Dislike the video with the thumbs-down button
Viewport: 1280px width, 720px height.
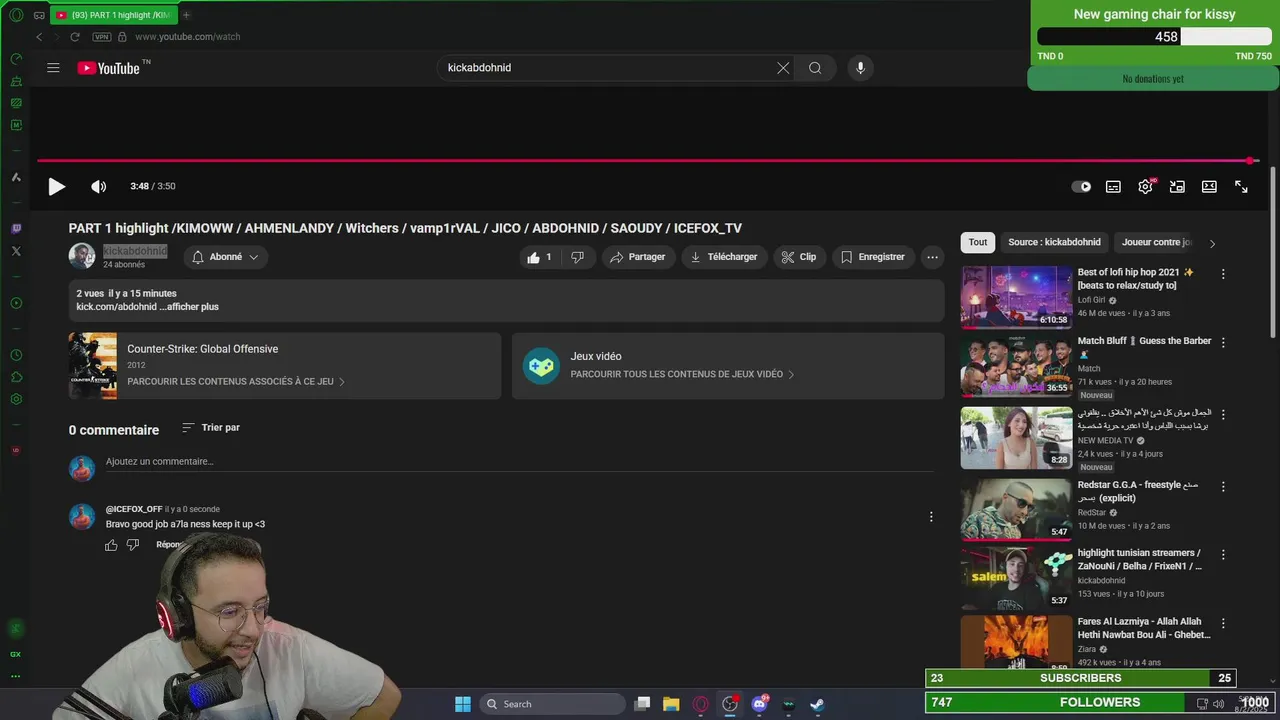point(577,257)
